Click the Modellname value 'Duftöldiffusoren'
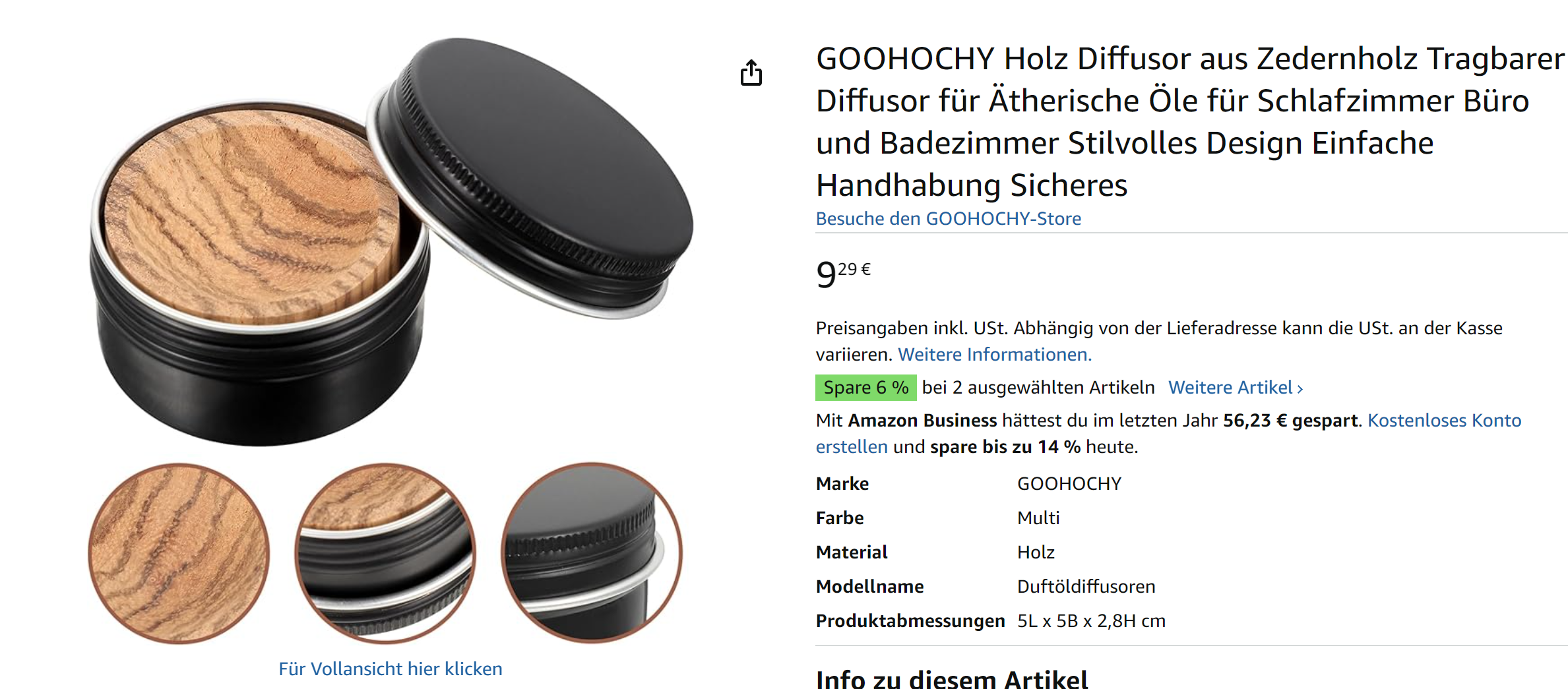This screenshot has height=689, width=1568. tap(1086, 586)
